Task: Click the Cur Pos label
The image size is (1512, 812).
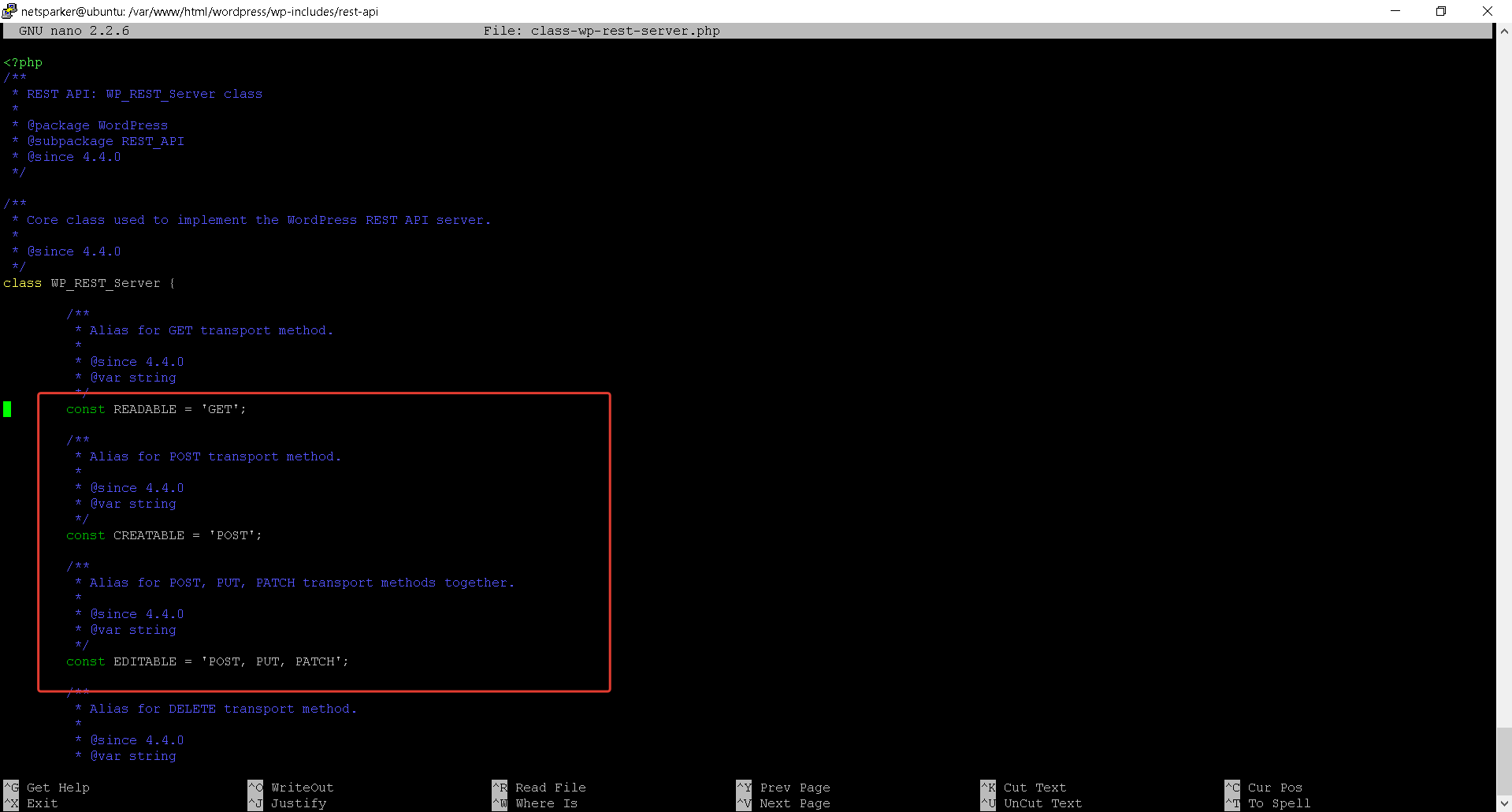Action: coord(1275,788)
